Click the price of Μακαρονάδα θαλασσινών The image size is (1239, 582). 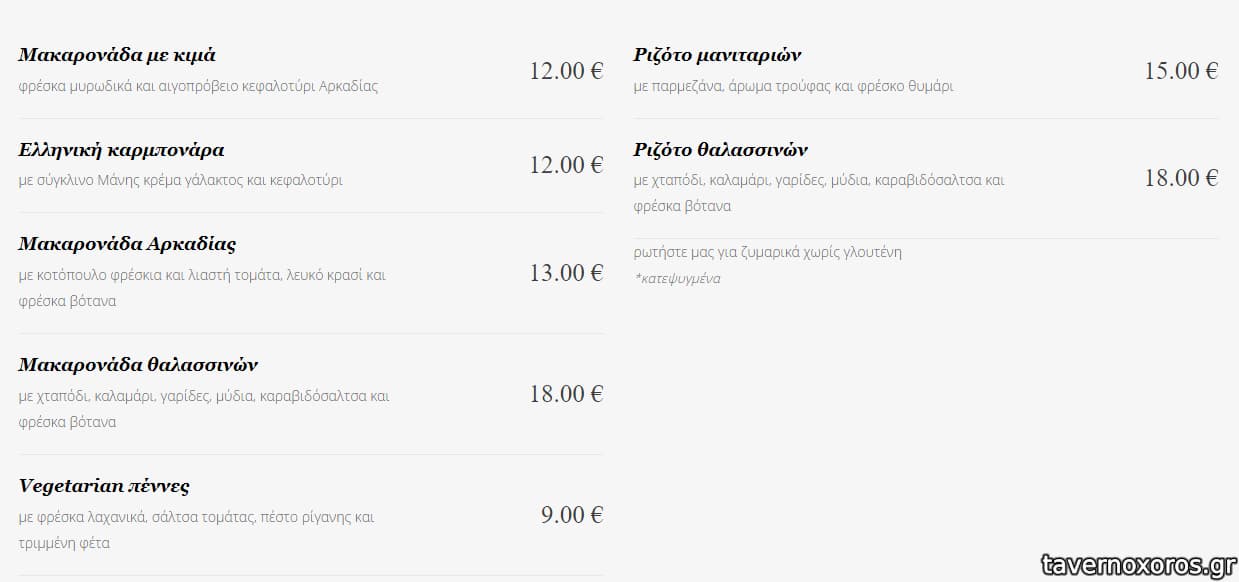tap(566, 394)
